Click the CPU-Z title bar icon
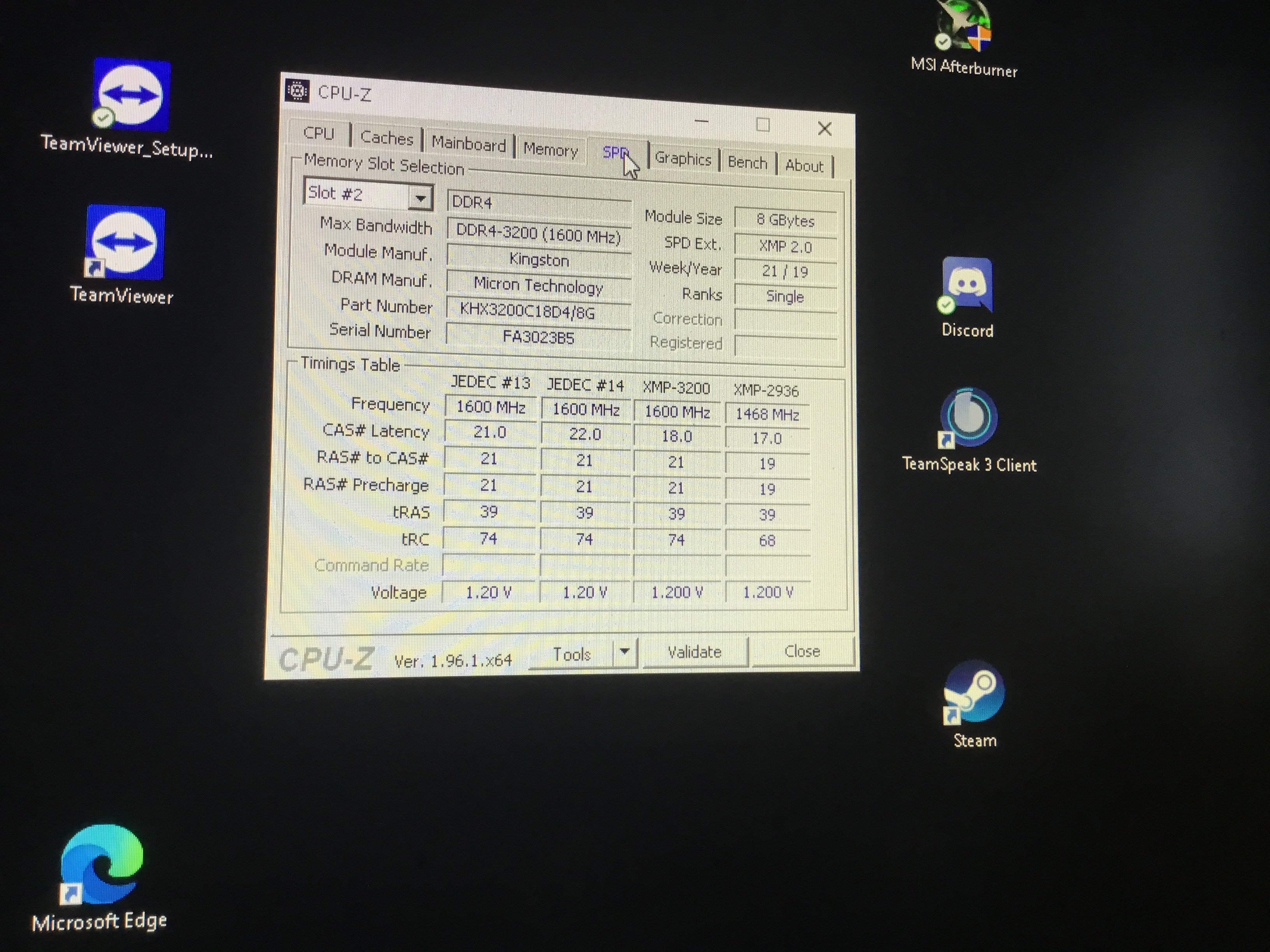The image size is (1270, 952). (297, 91)
